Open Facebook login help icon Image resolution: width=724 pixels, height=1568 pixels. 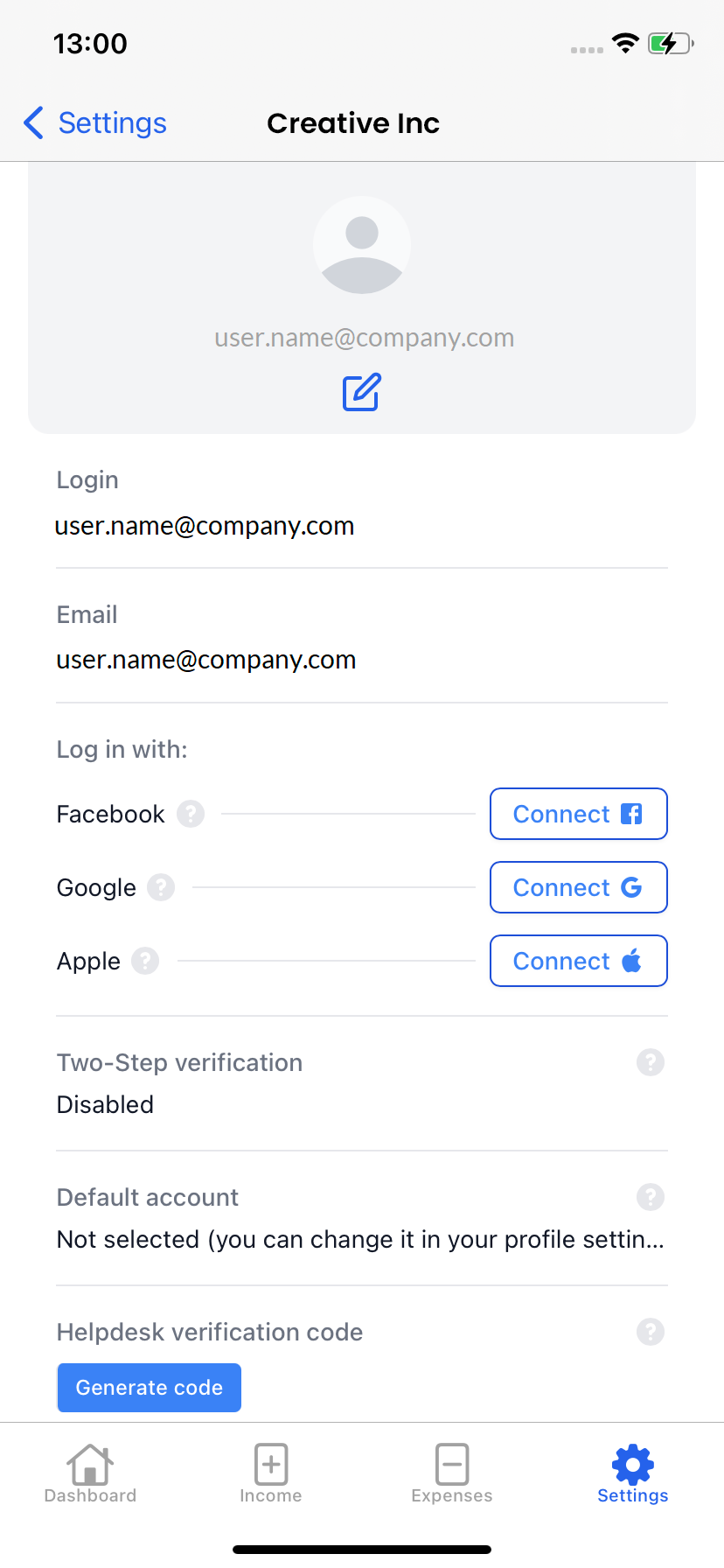tap(191, 814)
